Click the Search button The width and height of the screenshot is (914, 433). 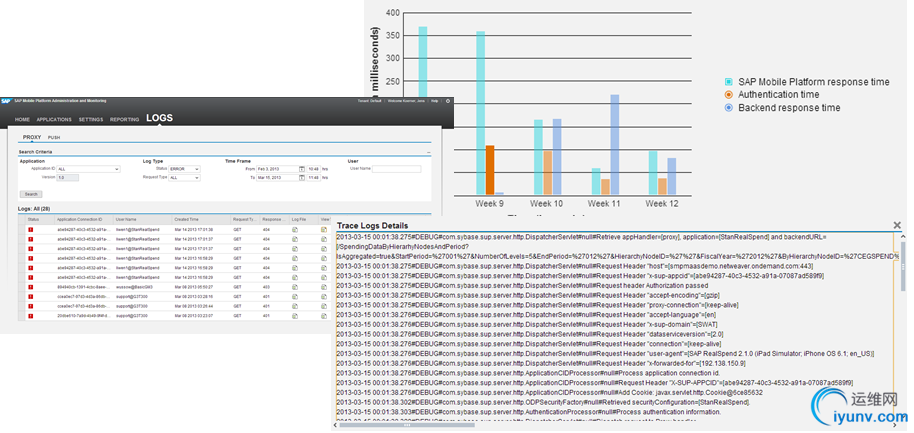pyautogui.click(x=31, y=194)
